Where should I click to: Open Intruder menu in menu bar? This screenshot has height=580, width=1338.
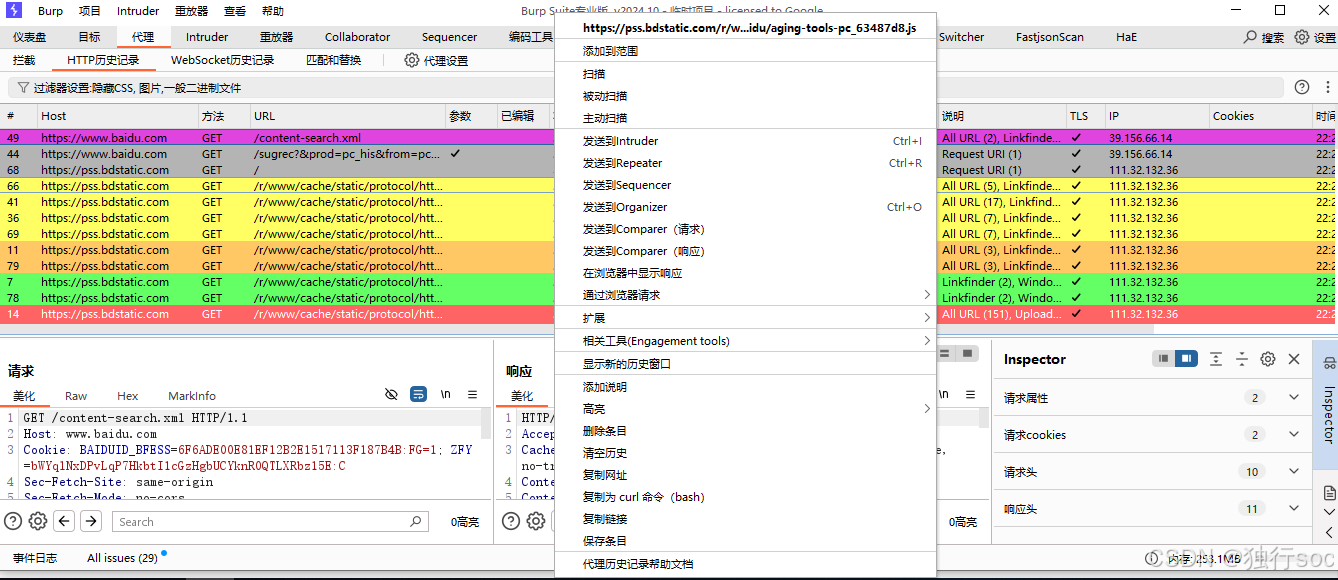pos(138,11)
